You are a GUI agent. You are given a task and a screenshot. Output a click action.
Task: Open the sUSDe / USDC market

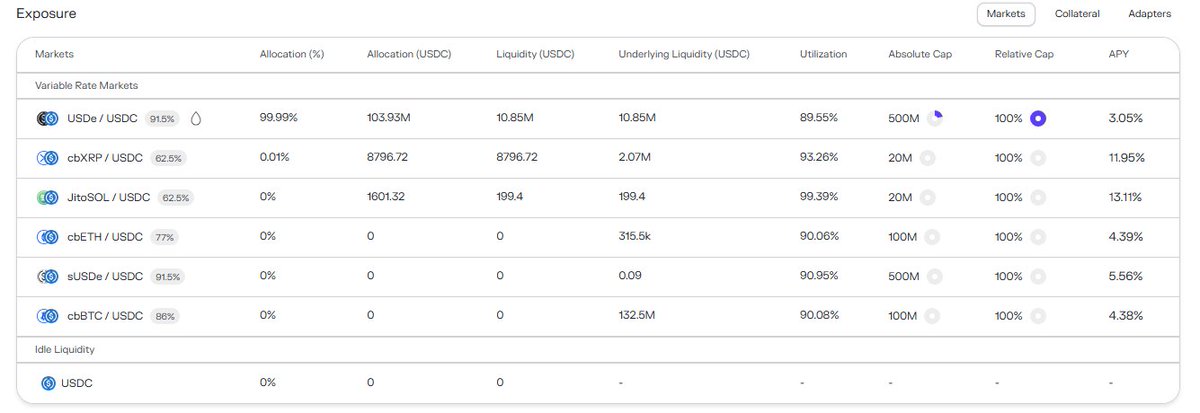(x=105, y=277)
